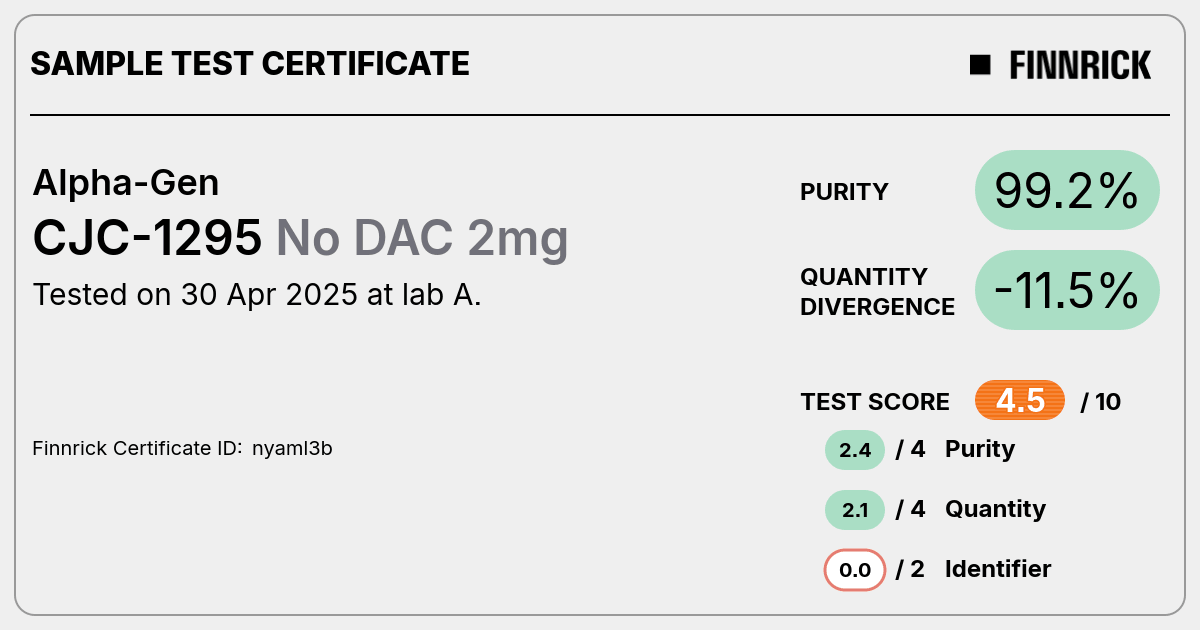Click the No DAC 2mg variant text
The height and width of the screenshot is (630, 1200).
(x=422, y=238)
